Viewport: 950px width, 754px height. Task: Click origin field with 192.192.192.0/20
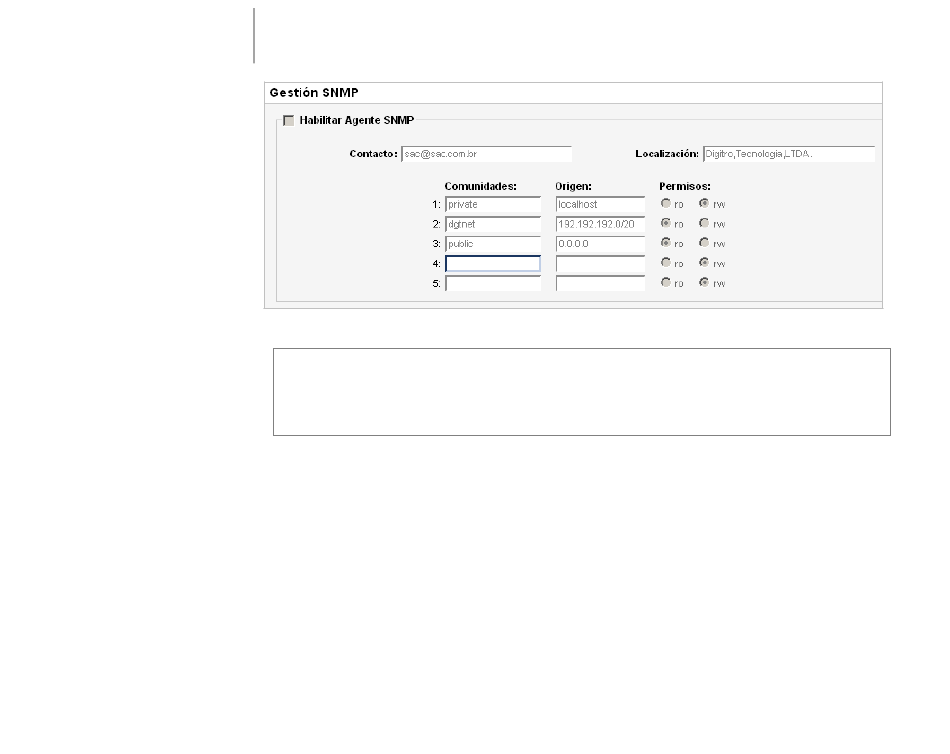pyautogui.click(x=600, y=224)
